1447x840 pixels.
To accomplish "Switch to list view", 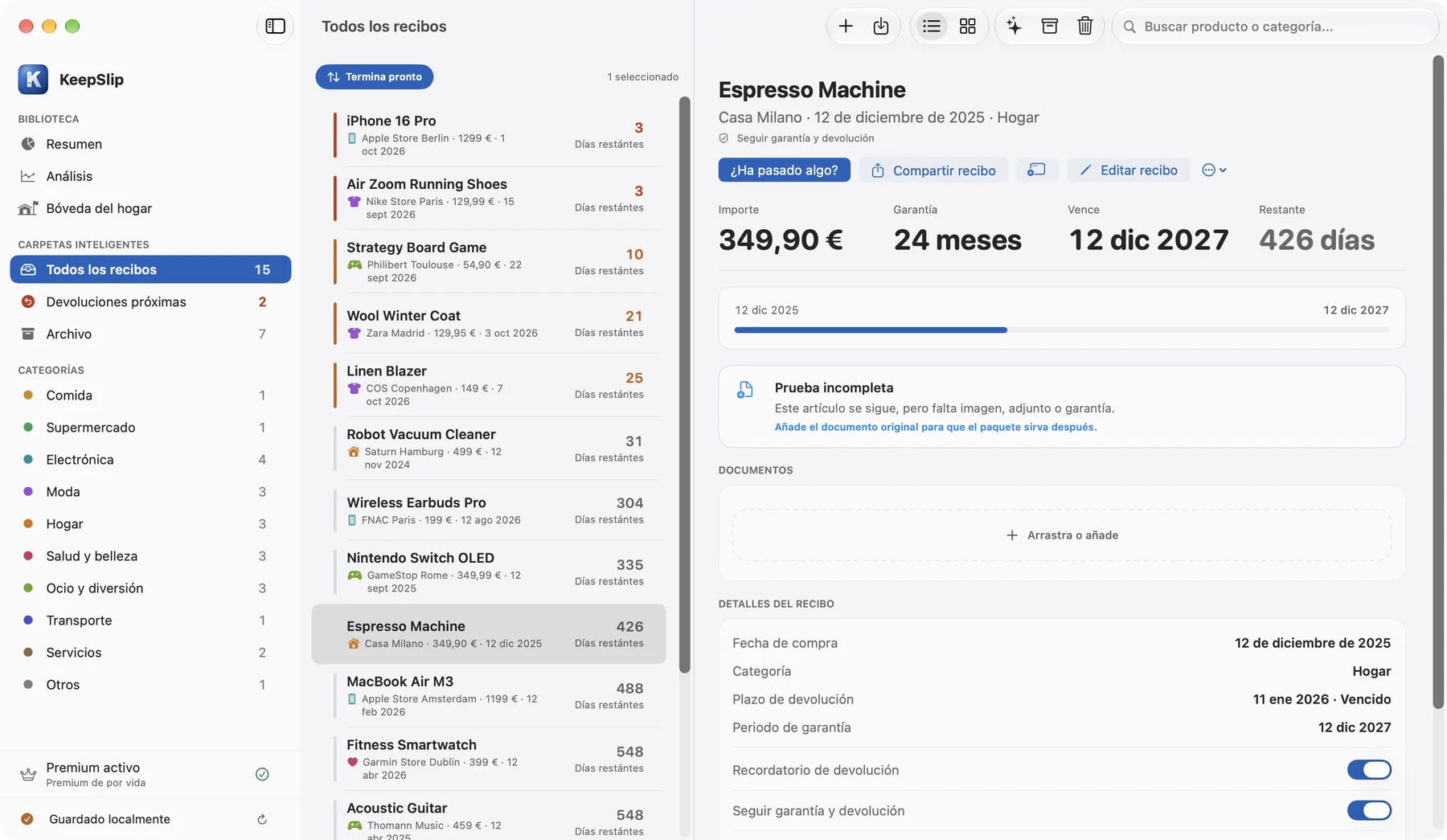I will coord(932,27).
